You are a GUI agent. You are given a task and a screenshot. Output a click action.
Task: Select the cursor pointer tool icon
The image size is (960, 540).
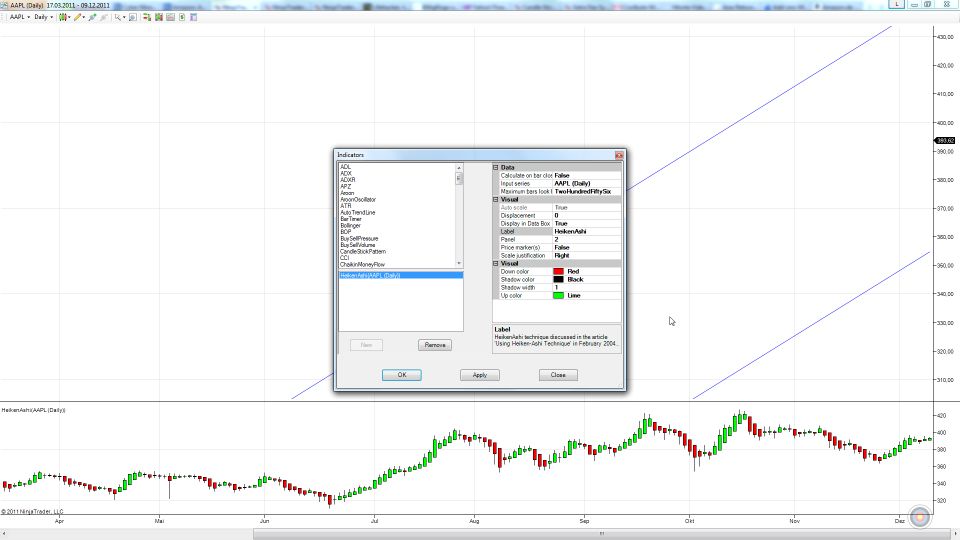[118, 17]
